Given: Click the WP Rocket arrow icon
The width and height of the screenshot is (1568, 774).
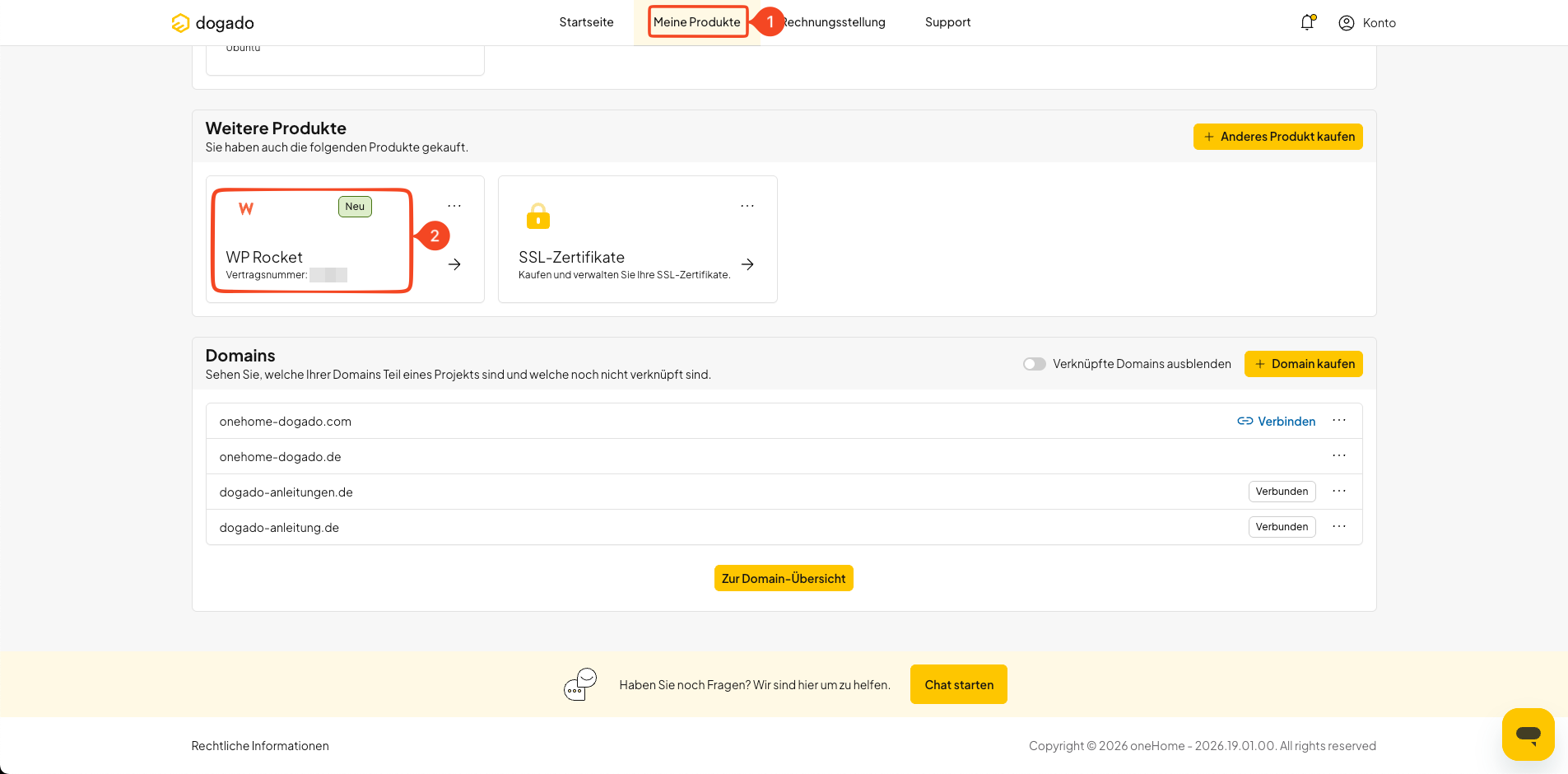Looking at the screenshot, I should point(454,264).
